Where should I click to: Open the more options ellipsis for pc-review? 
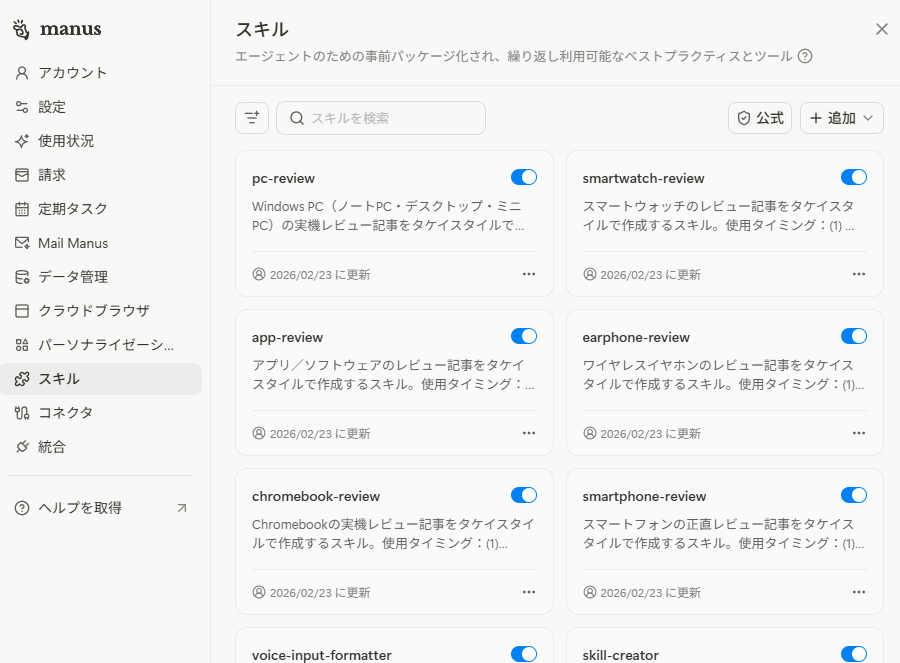click(x=529, y=274)
